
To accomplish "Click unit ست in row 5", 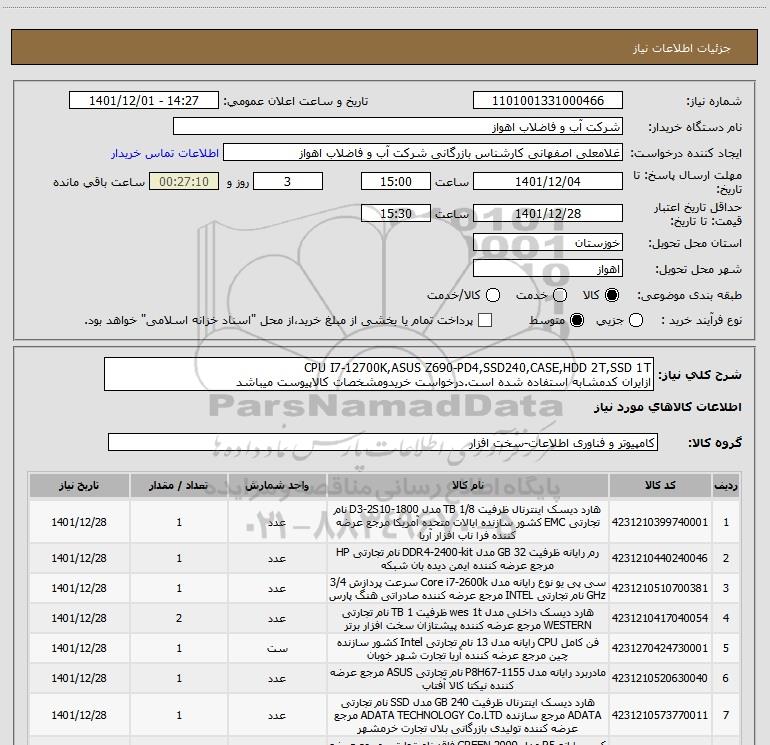I will (277, 648).
